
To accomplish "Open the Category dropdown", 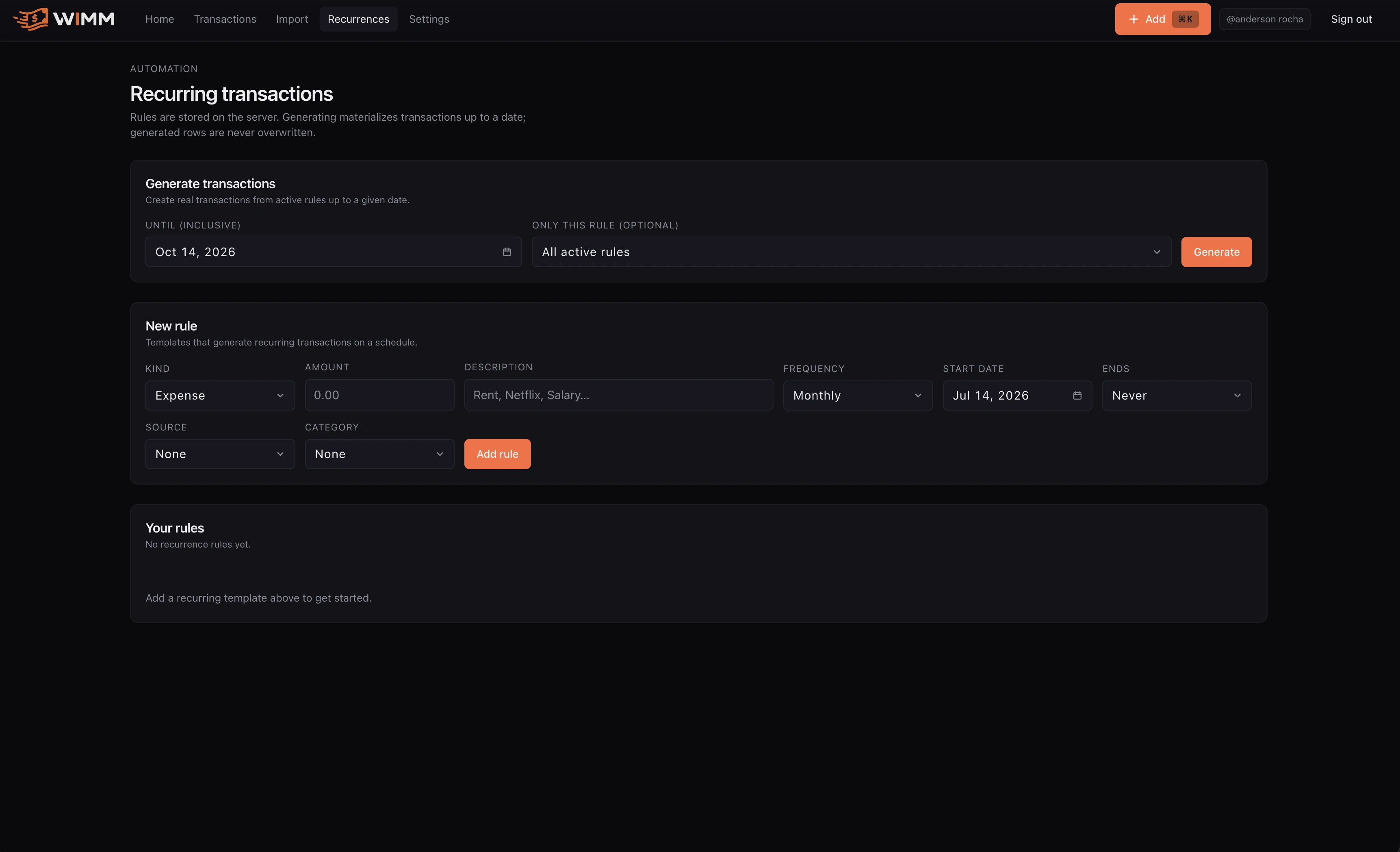I will tap(379, 454).
